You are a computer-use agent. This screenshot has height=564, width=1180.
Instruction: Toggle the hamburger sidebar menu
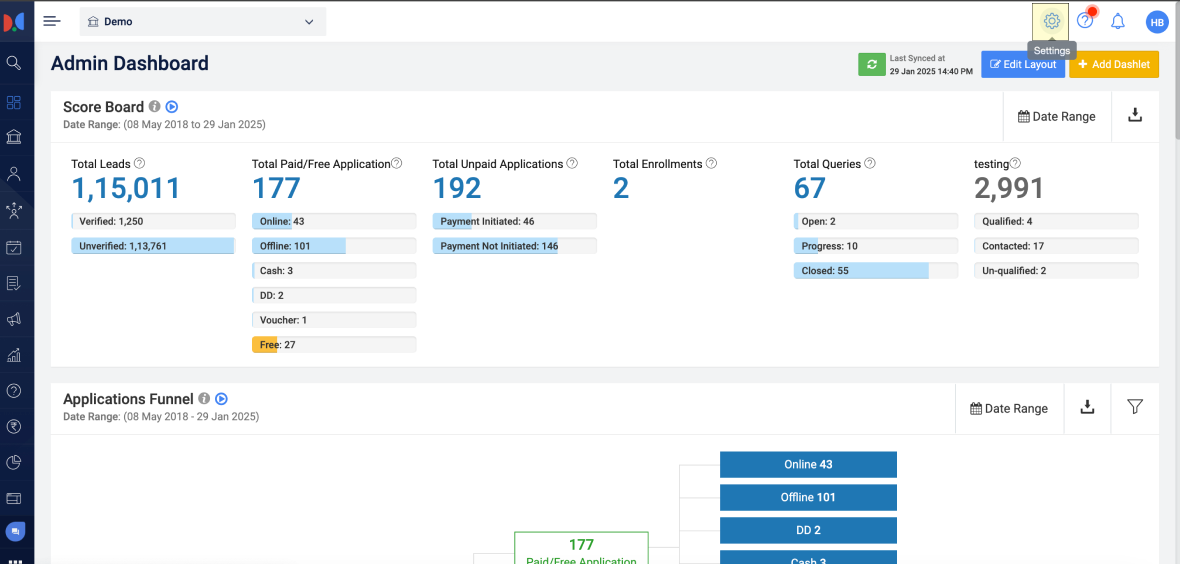(x=52, y=21)
